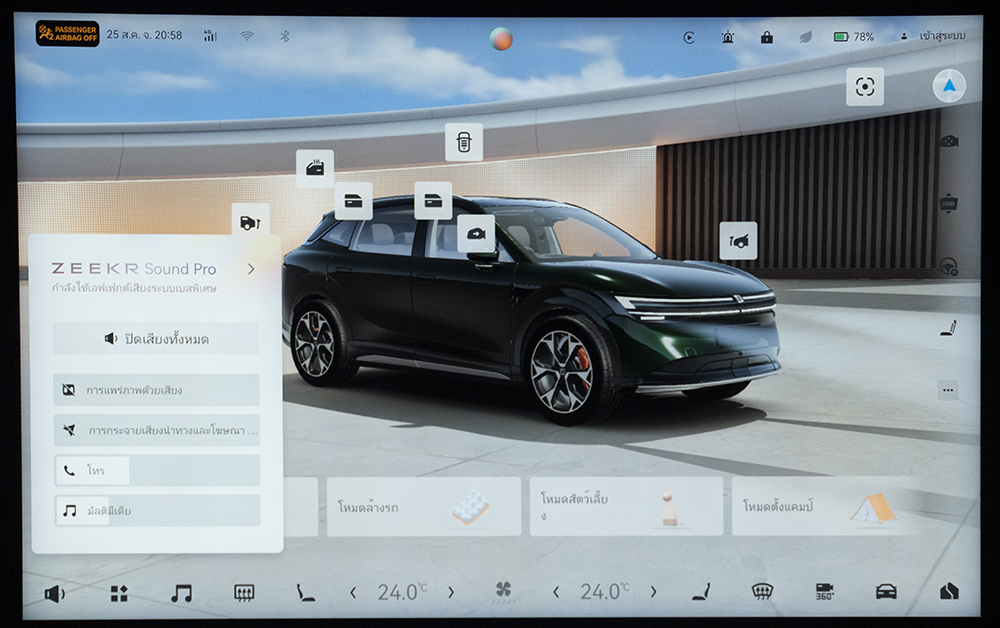Tap the front hood open icon
1000x628 pixels.
(x=738, y=240)
